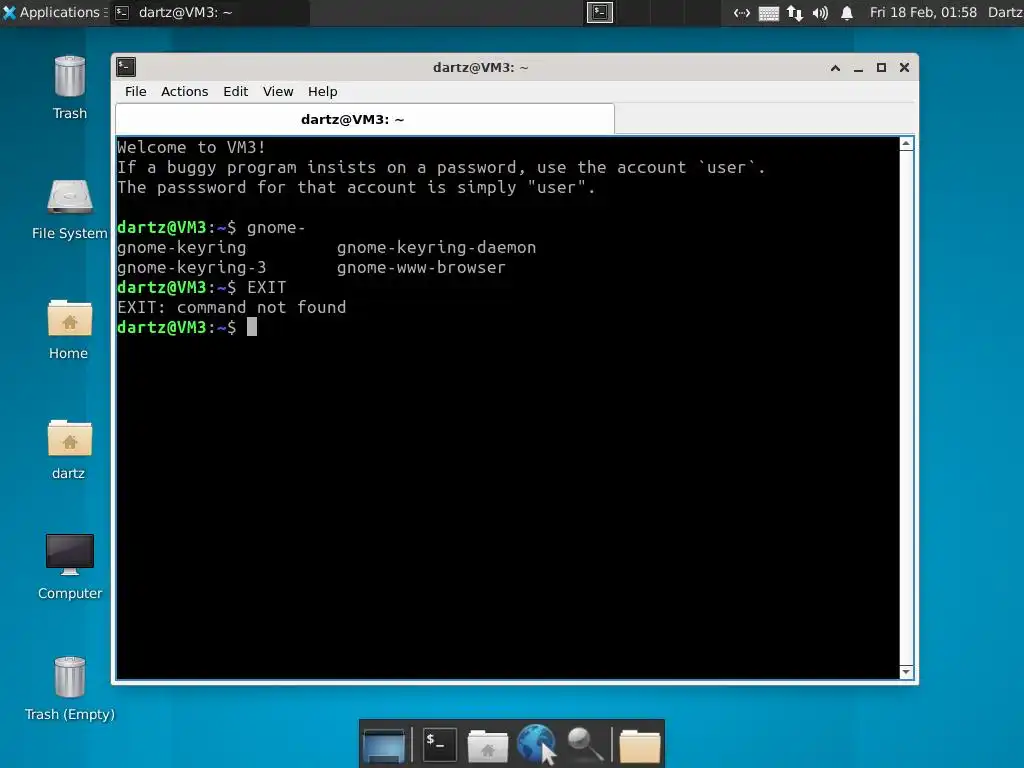
Task: Open file manager home icon in dock
Action: (488, 745)
